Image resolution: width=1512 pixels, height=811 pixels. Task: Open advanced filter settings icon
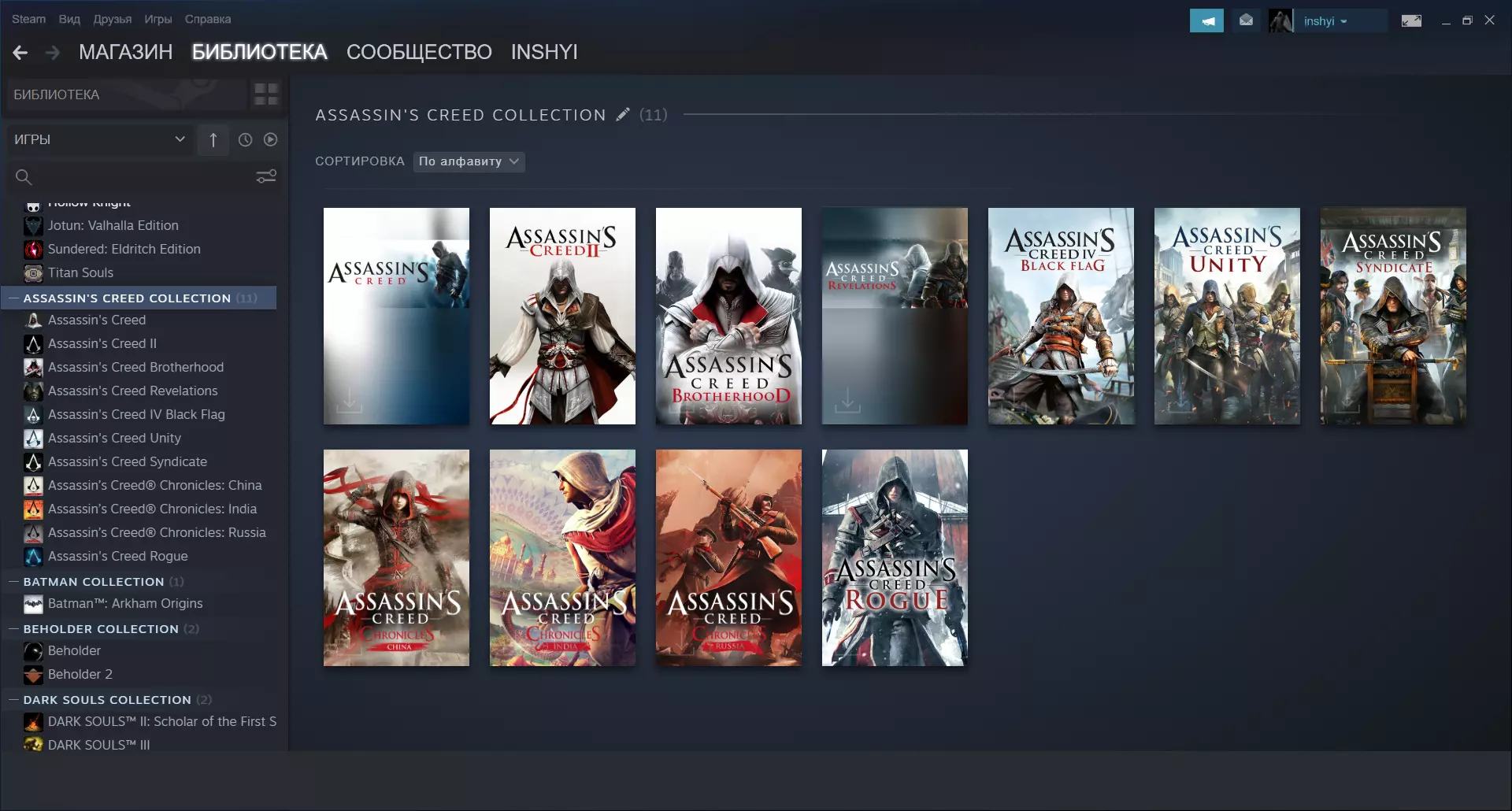click(266, 176)
